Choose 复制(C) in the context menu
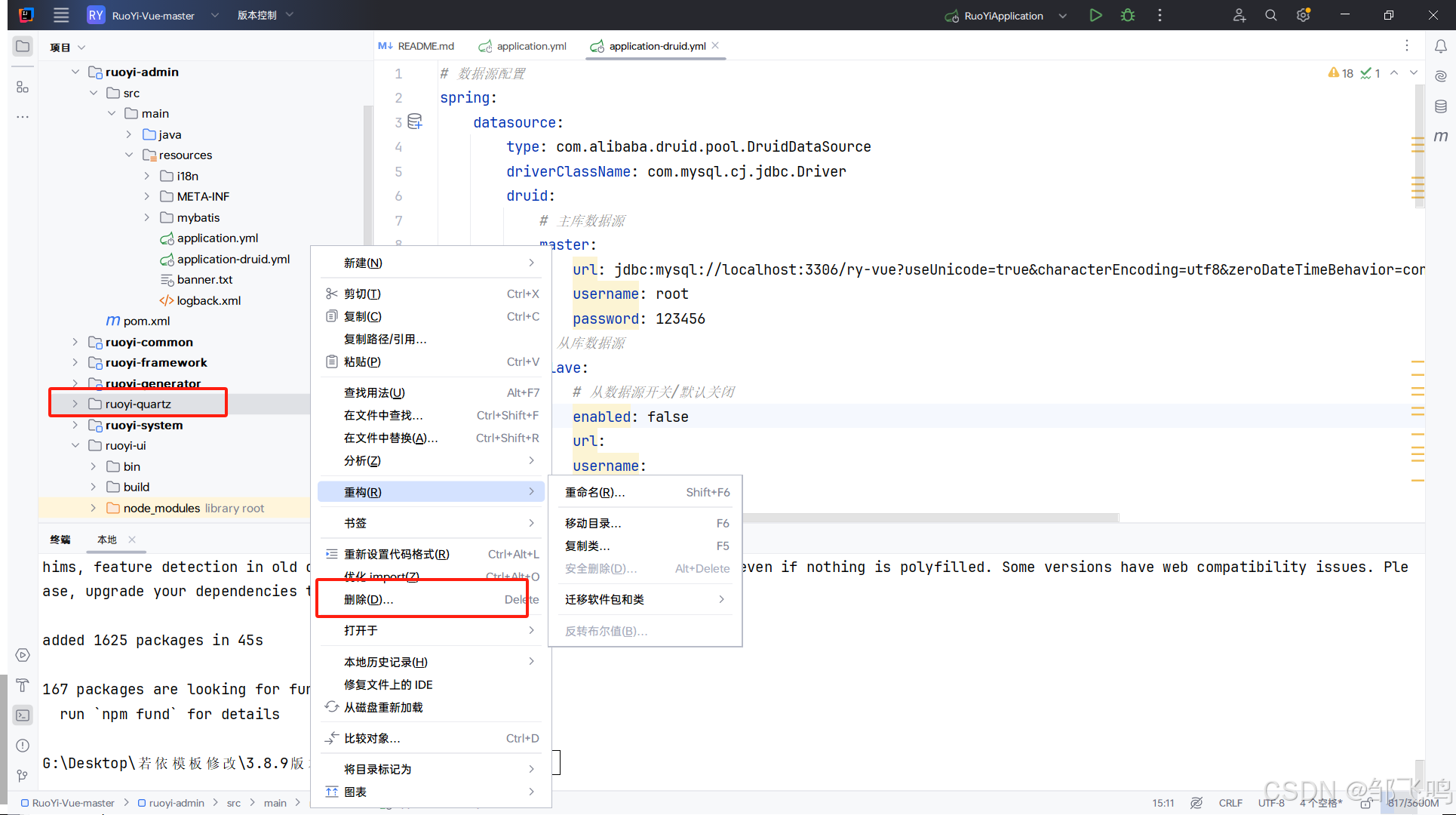Viewport: 1456px width, 815px height. 430,316
